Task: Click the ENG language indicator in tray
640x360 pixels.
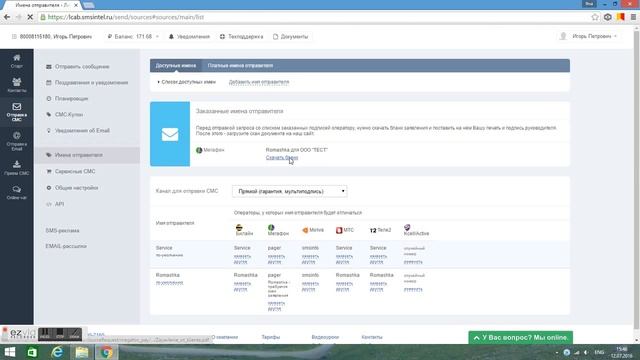Action: click(599, 352)
